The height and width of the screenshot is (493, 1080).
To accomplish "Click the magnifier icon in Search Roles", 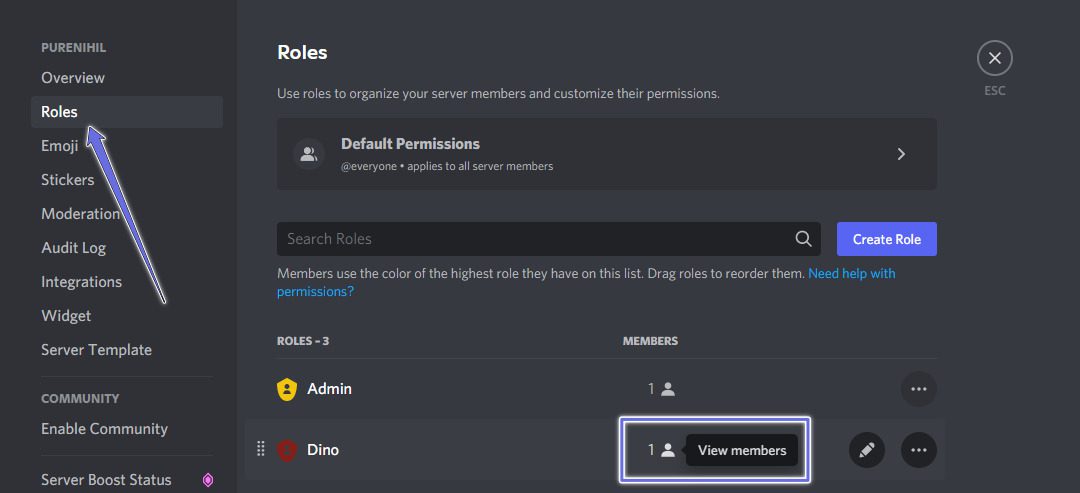I will (x=803, y=239).
